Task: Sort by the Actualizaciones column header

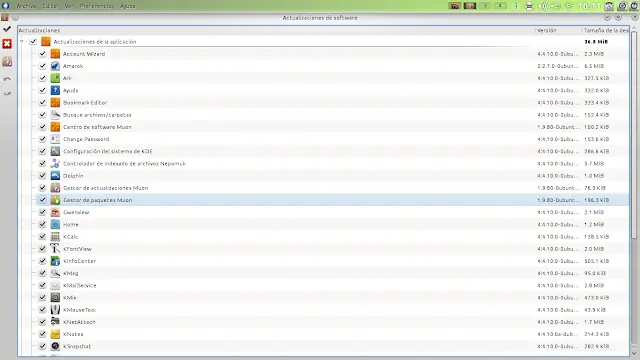Action: [276, 30]
